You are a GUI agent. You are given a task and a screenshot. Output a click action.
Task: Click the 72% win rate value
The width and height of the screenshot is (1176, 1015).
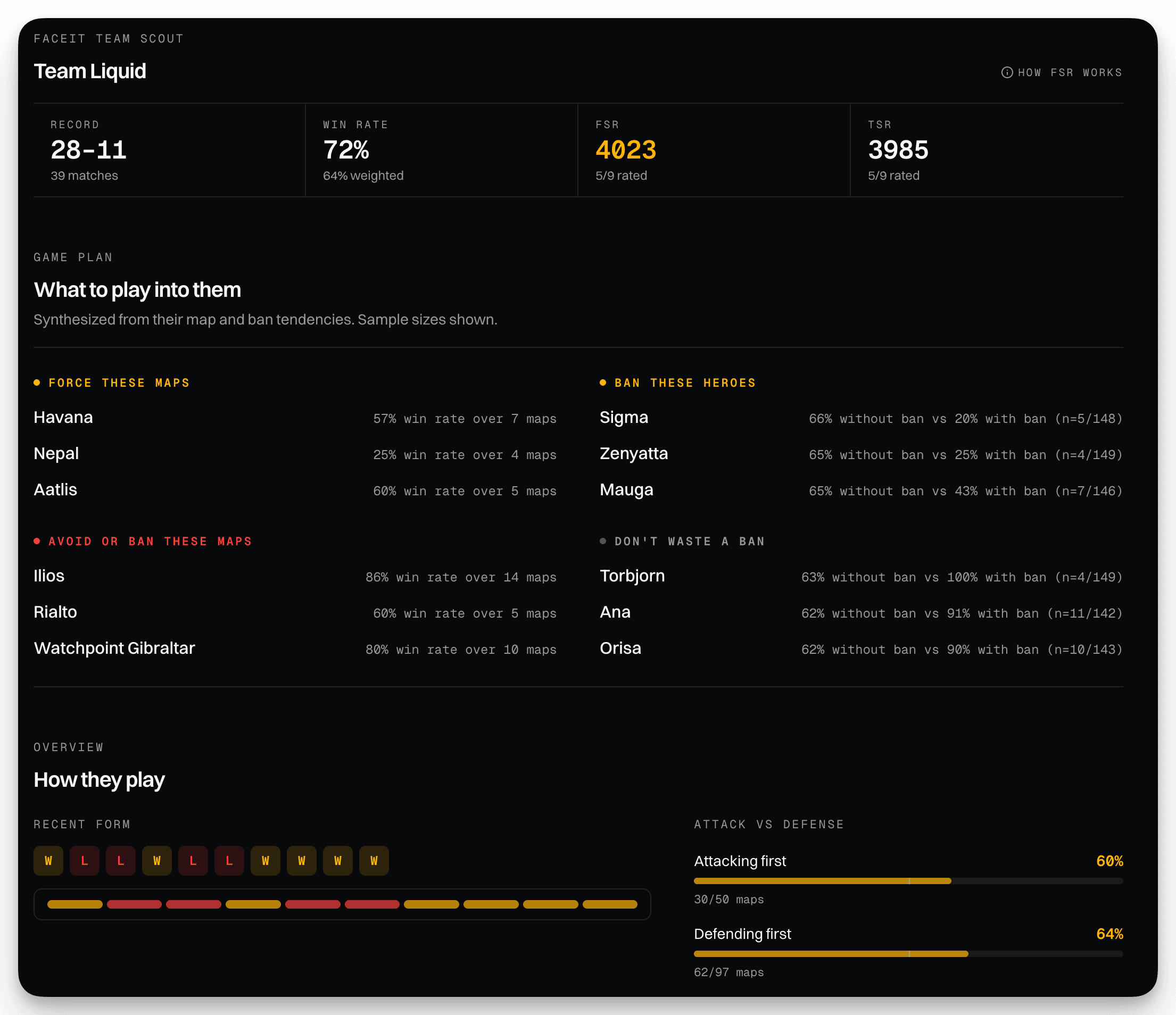(346, 151)
